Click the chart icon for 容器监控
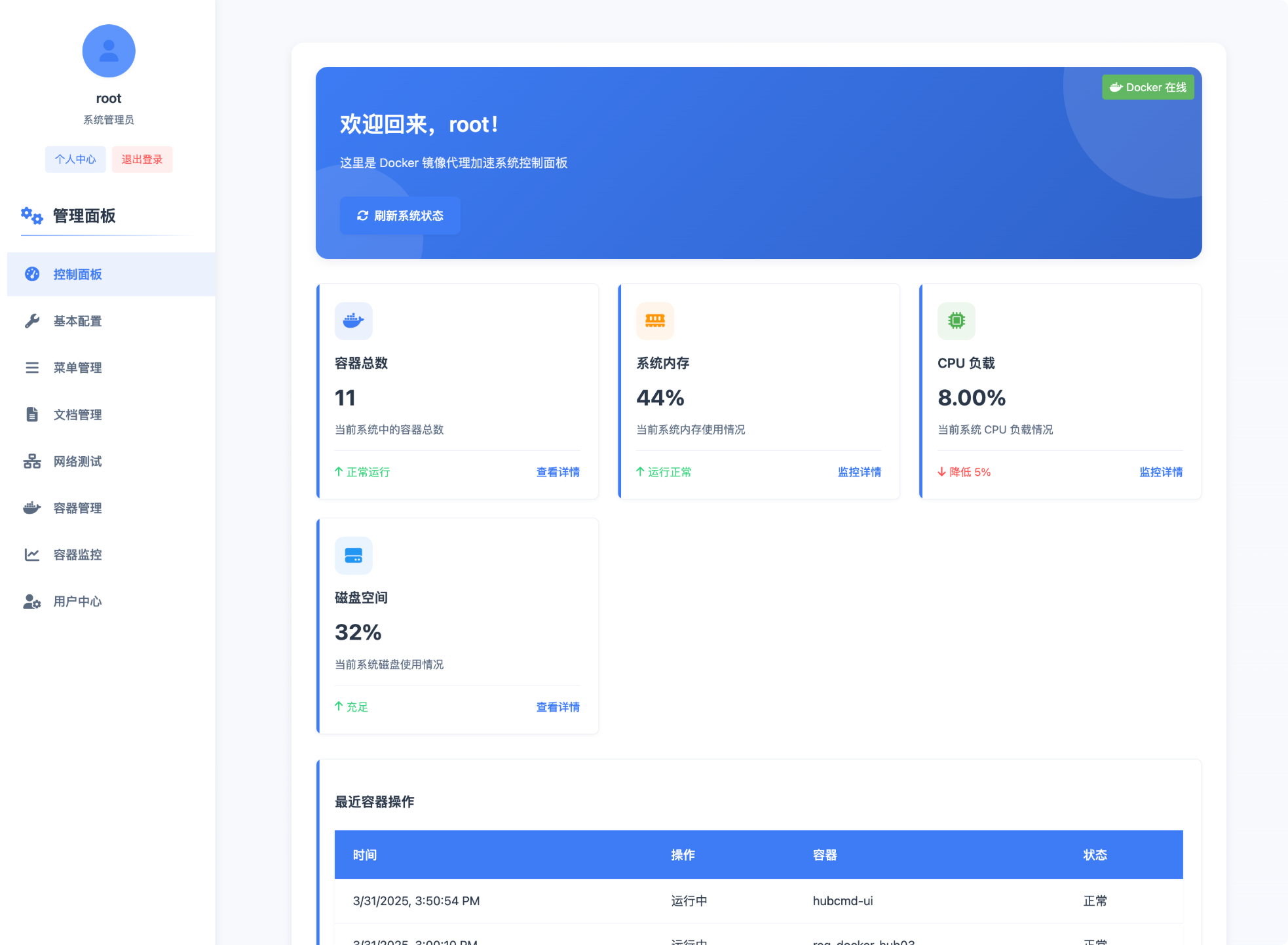 pyautogui.click(x=32, y=555)
